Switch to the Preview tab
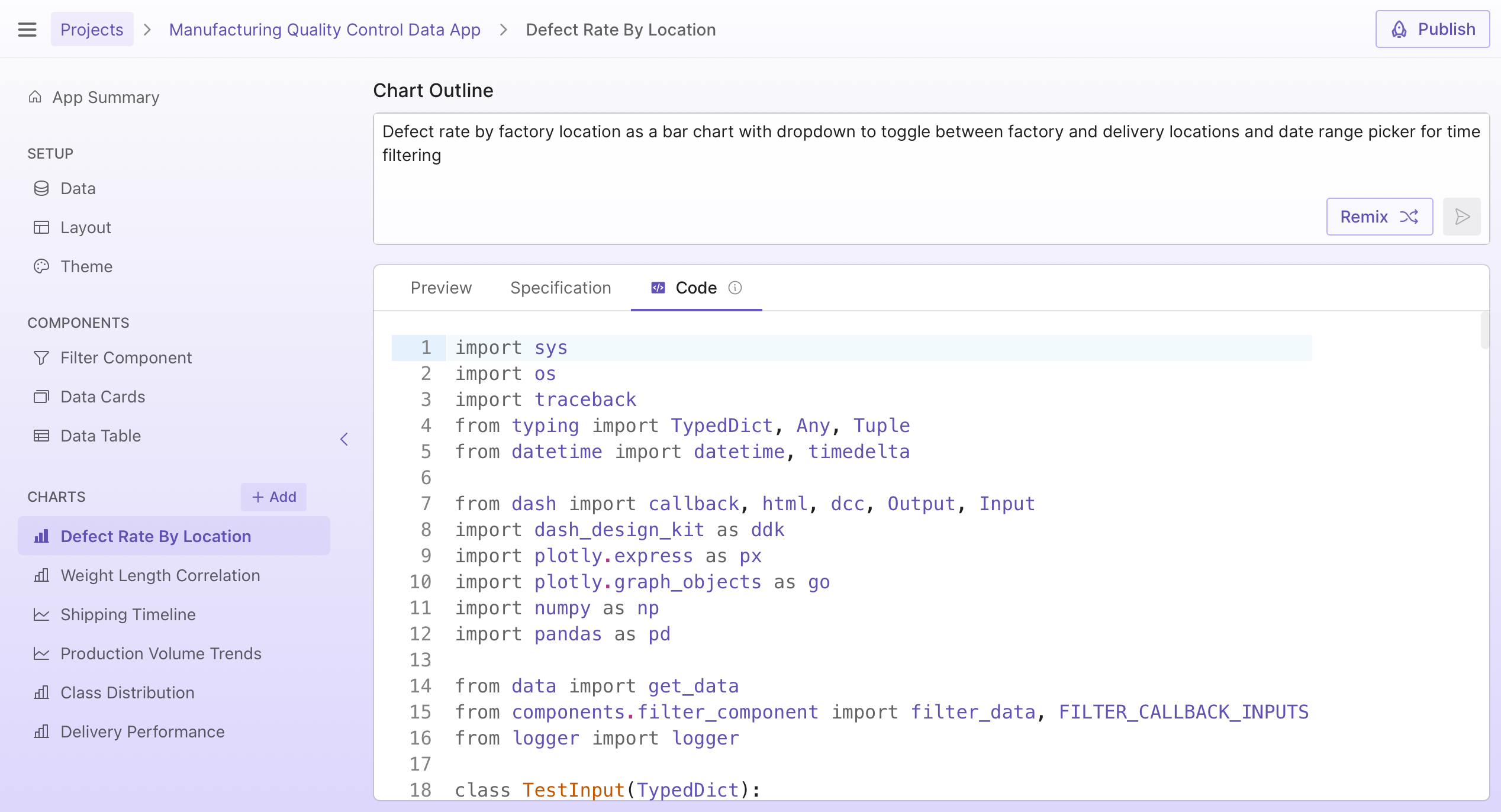The height and width of the screenshot is (812, 1501). pos(441,288)
